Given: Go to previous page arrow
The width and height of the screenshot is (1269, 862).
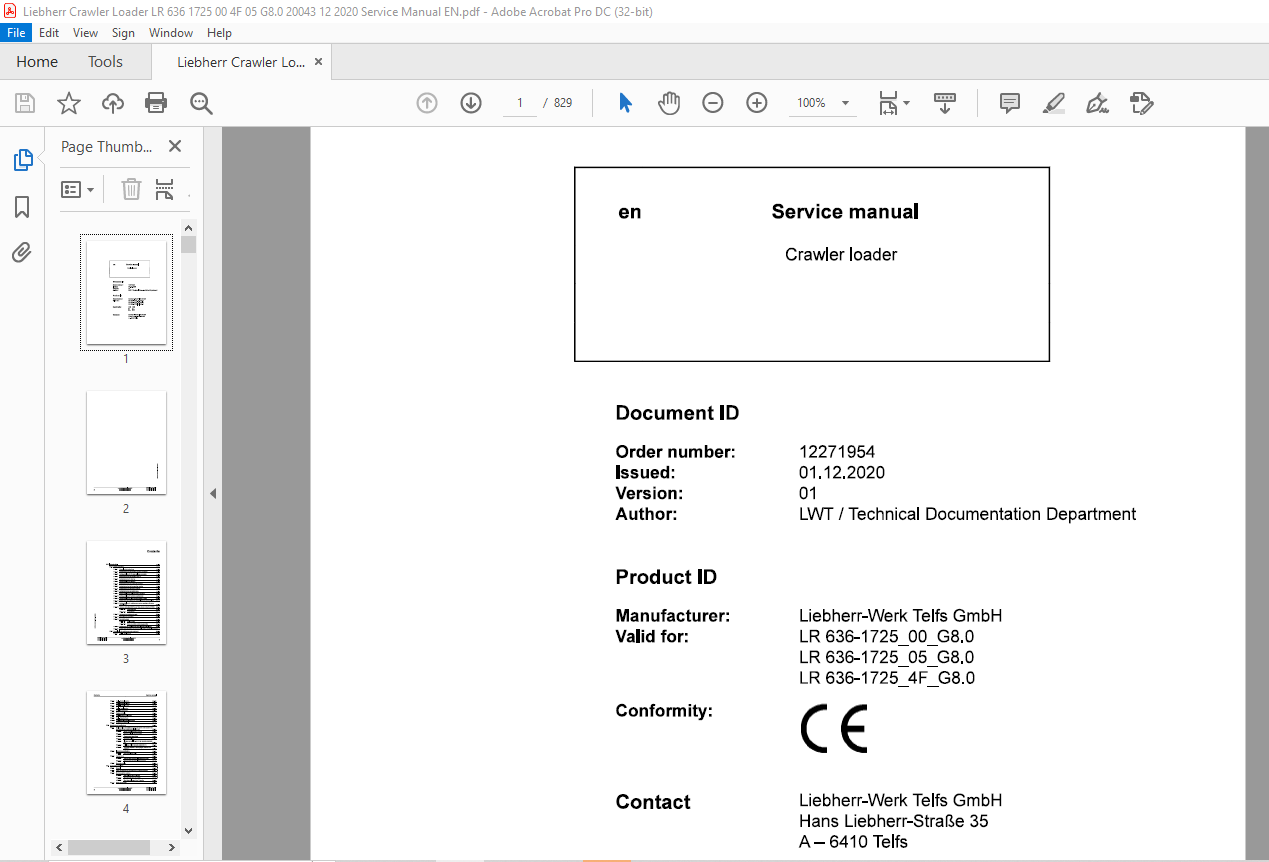Looking at the screenshot, I should (x=427, y=103).
